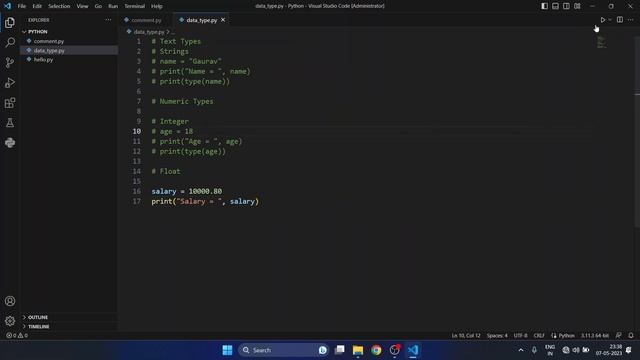Viewport: 640px width, 360px height.
Task: Show hidden system tray icons chevron
Action: 521,350
